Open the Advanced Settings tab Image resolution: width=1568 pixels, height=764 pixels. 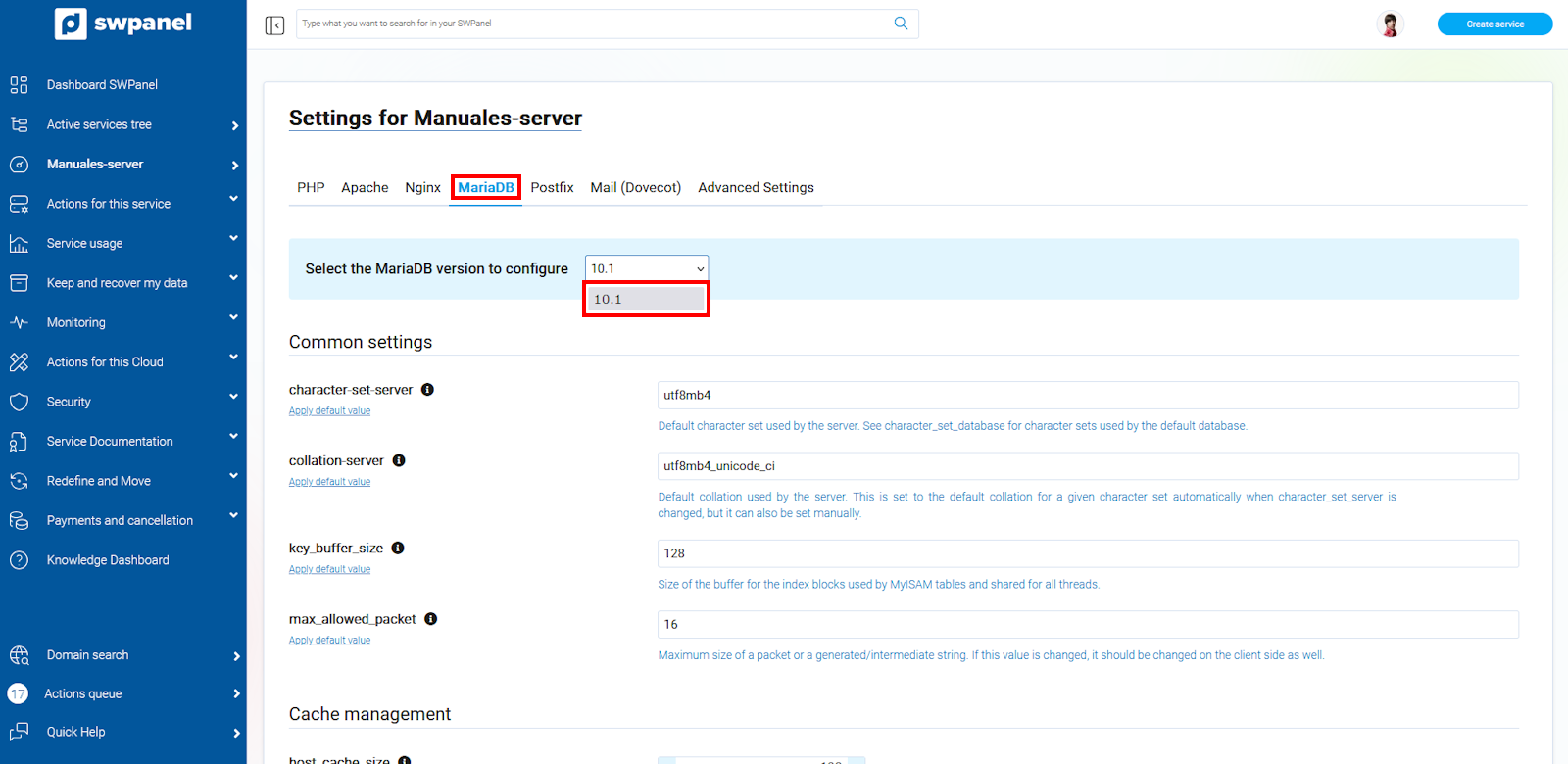click(x=756, y=188)
